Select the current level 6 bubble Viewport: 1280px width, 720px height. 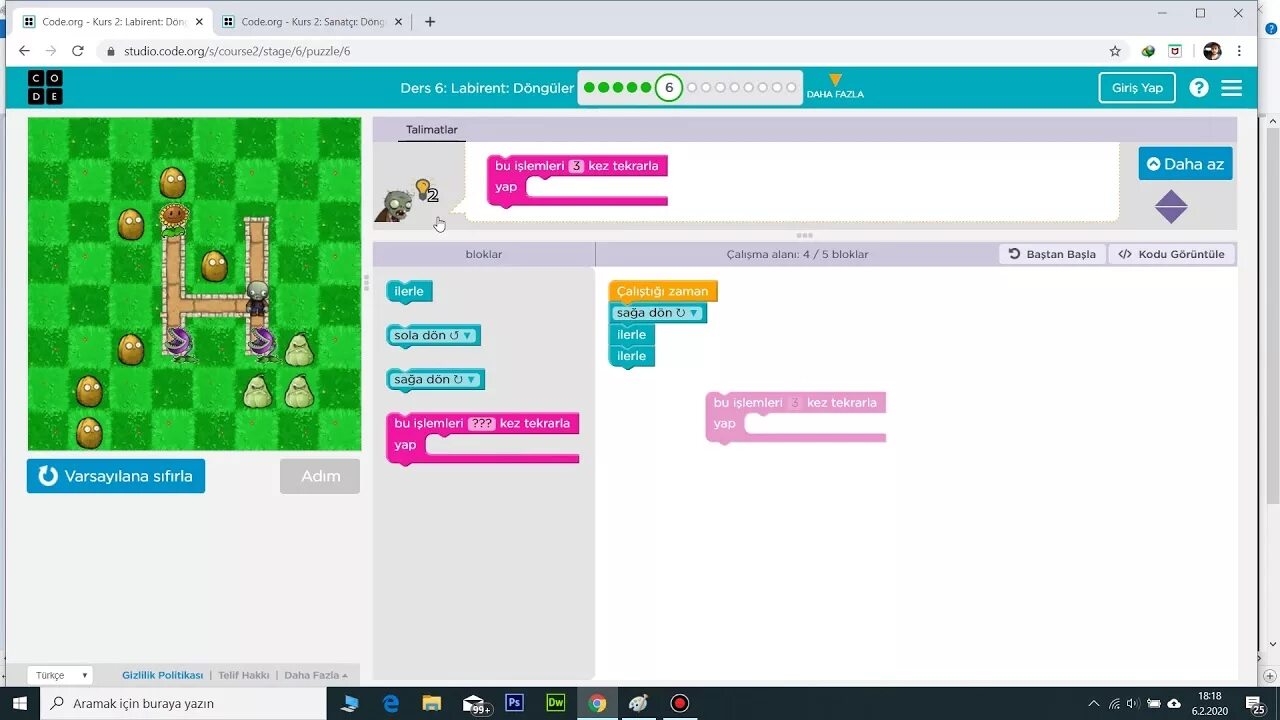pos(669,88)
